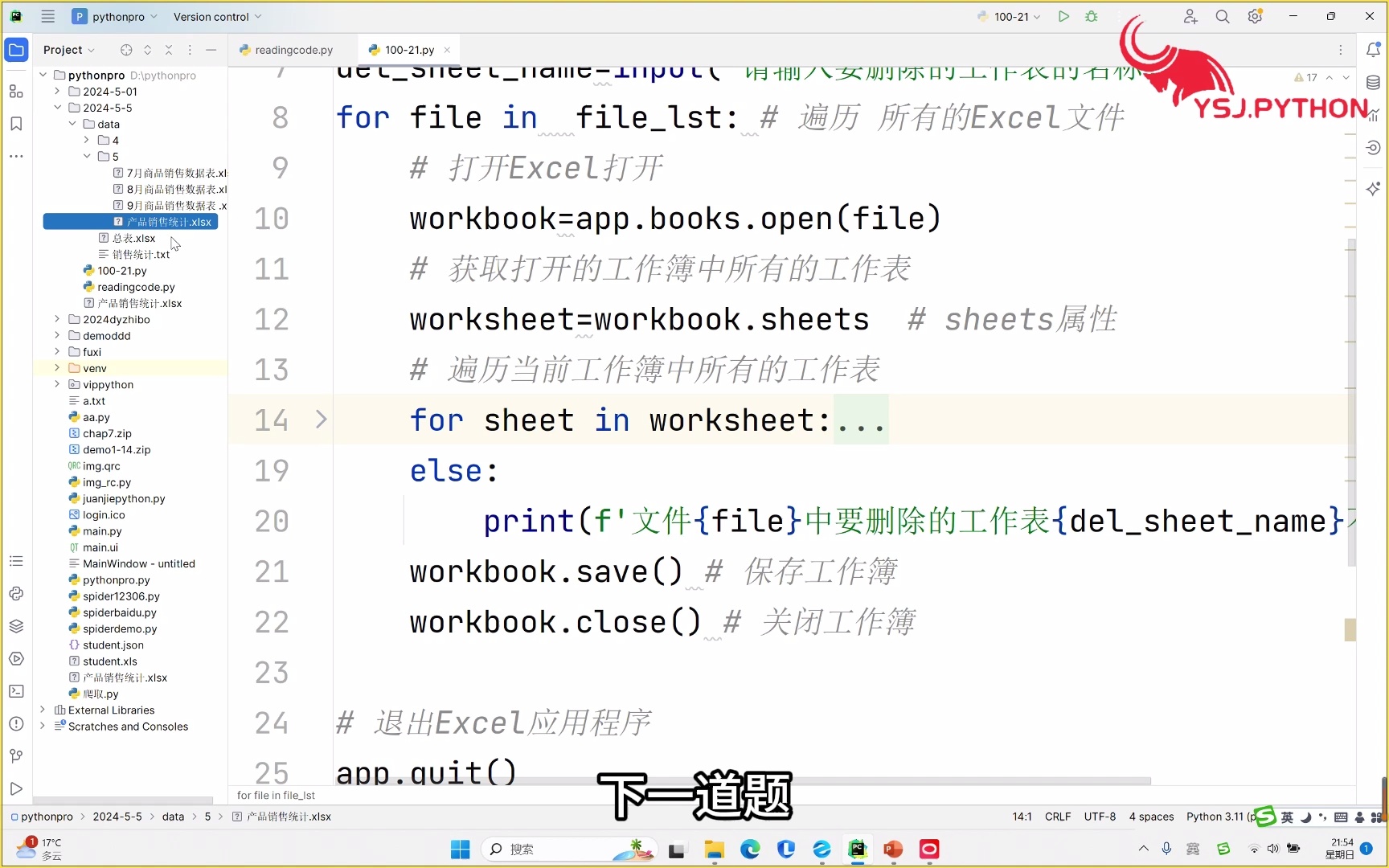
Task: Open the AI Assistant sparkle icon
Action: pyautogui.click(x=1375, y=188)
